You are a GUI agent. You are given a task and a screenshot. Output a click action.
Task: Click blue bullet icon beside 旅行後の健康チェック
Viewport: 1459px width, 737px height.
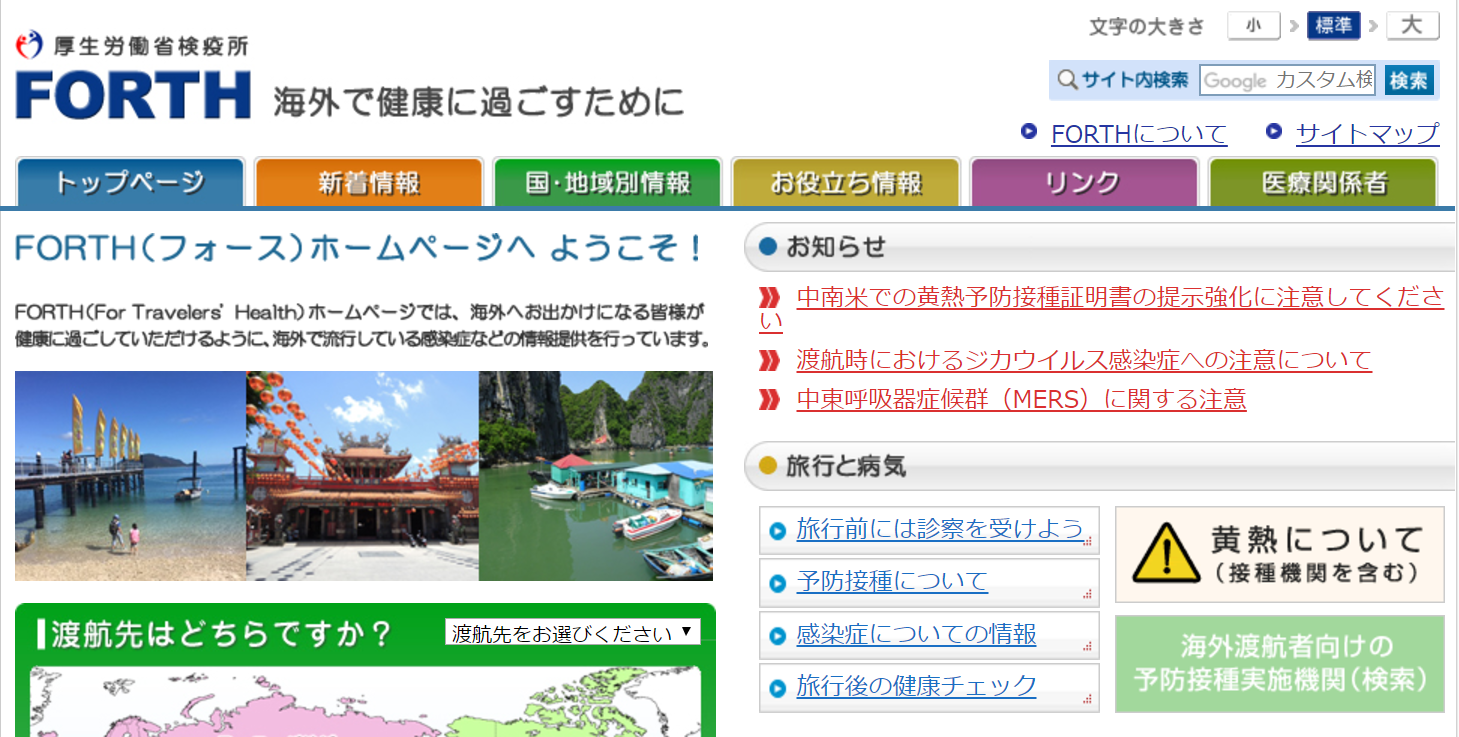click(x=777, y=688)
